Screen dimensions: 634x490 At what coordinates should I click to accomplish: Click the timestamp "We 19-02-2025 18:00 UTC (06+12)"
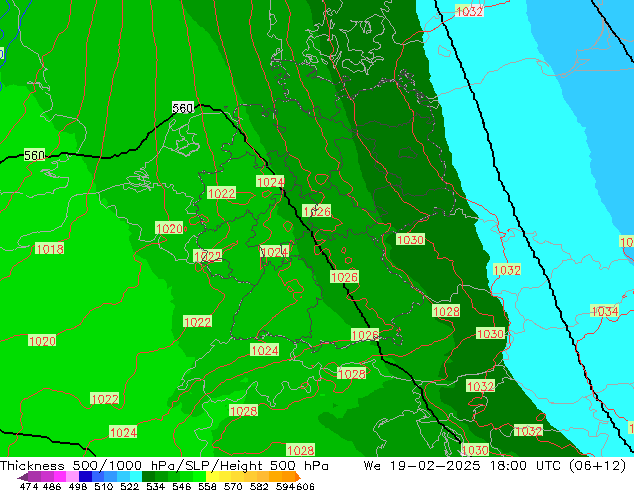(495, 466)
